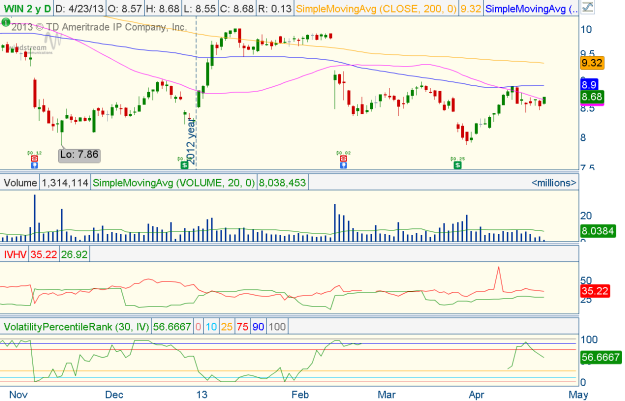
Task: Click the blue event icon in early November
Action: [x=33, y=164]
